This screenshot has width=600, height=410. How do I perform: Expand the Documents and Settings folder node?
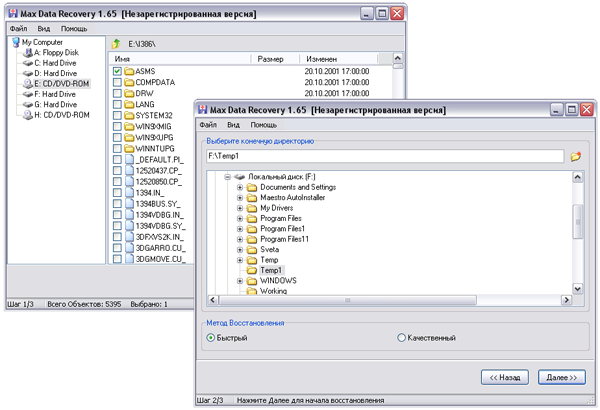click(240, 188)
